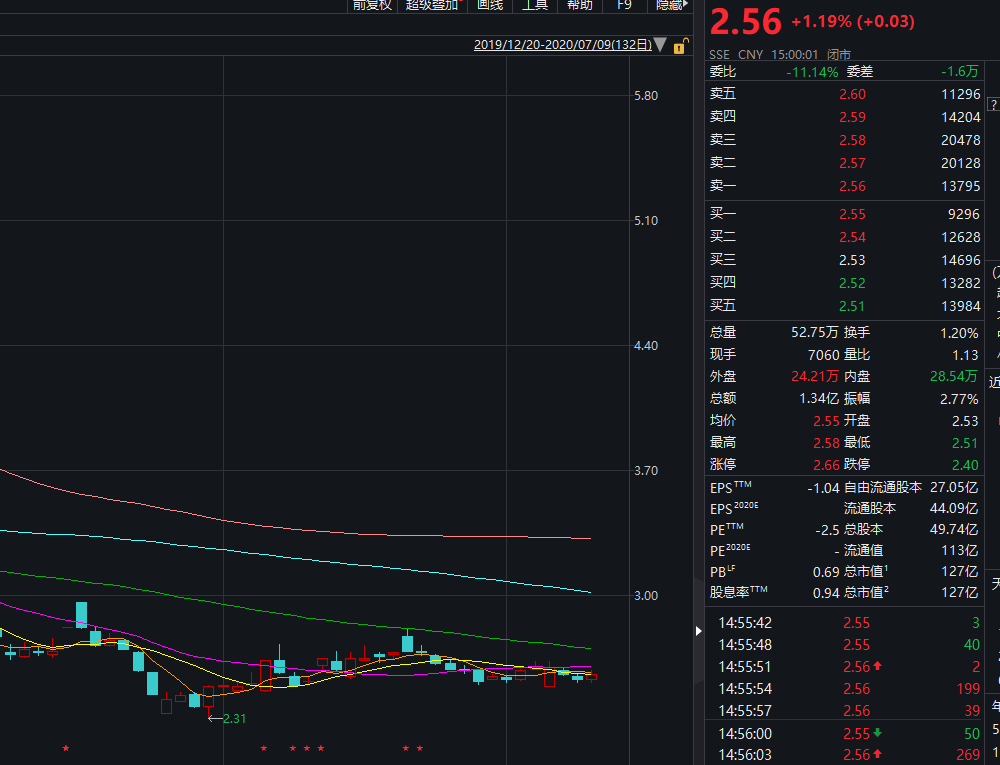Screen dimensions: 1000x765
Task: Open the 超级叠加 overlay menu
Action: (x=432, y=5)
